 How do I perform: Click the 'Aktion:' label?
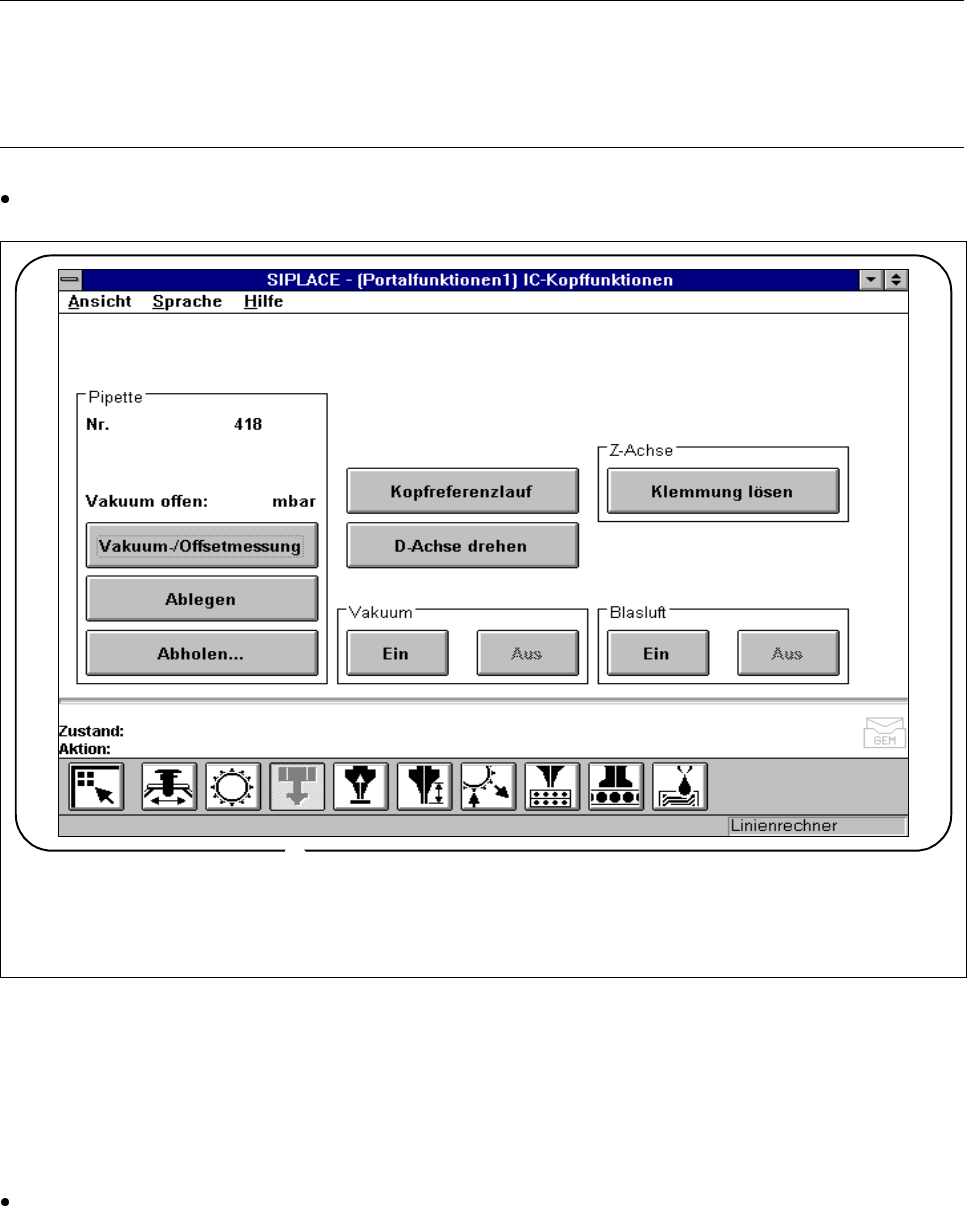85,747
